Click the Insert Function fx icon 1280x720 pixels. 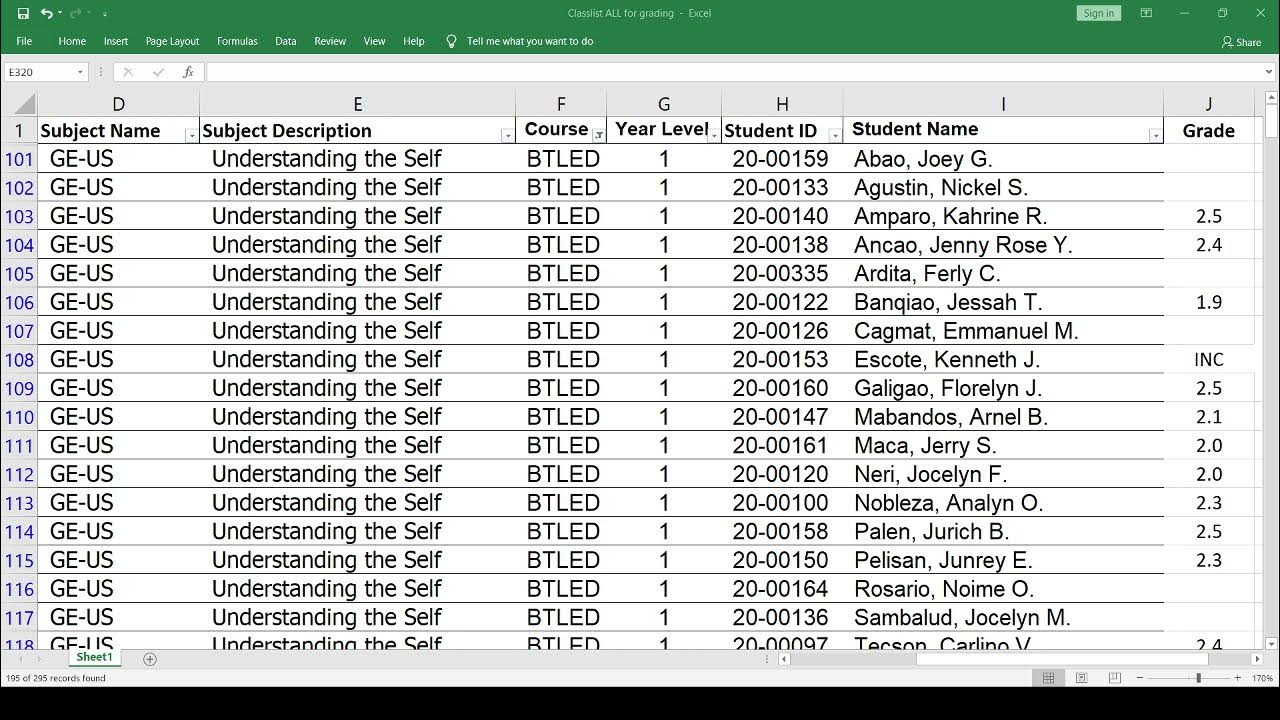pyautogui.click(x=188, y=72)
